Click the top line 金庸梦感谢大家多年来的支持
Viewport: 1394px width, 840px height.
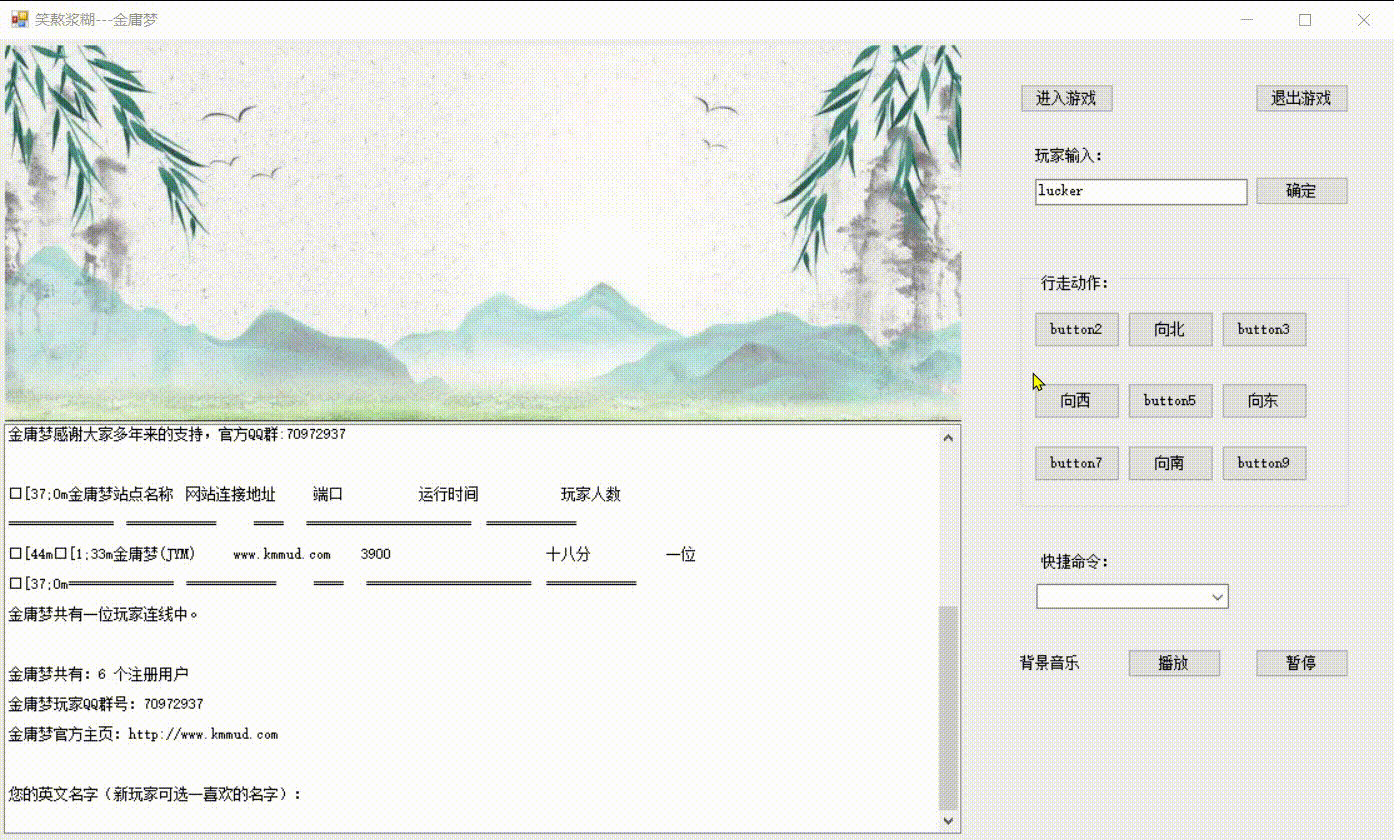[177, 435]
